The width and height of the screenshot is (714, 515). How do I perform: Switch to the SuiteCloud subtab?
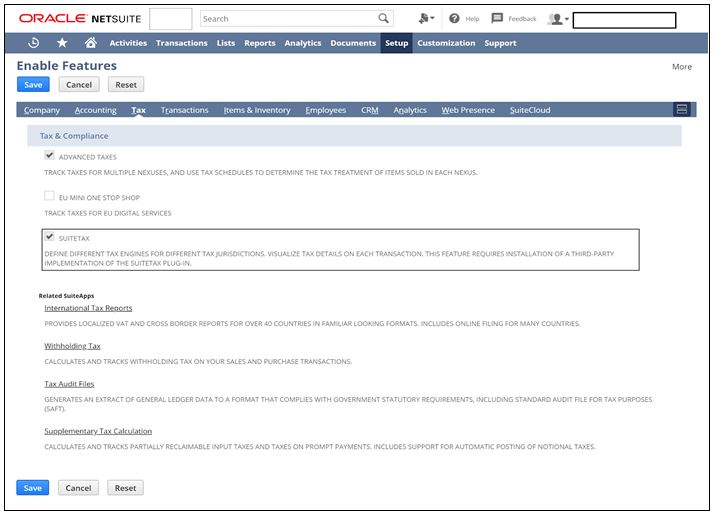(530, 110)
